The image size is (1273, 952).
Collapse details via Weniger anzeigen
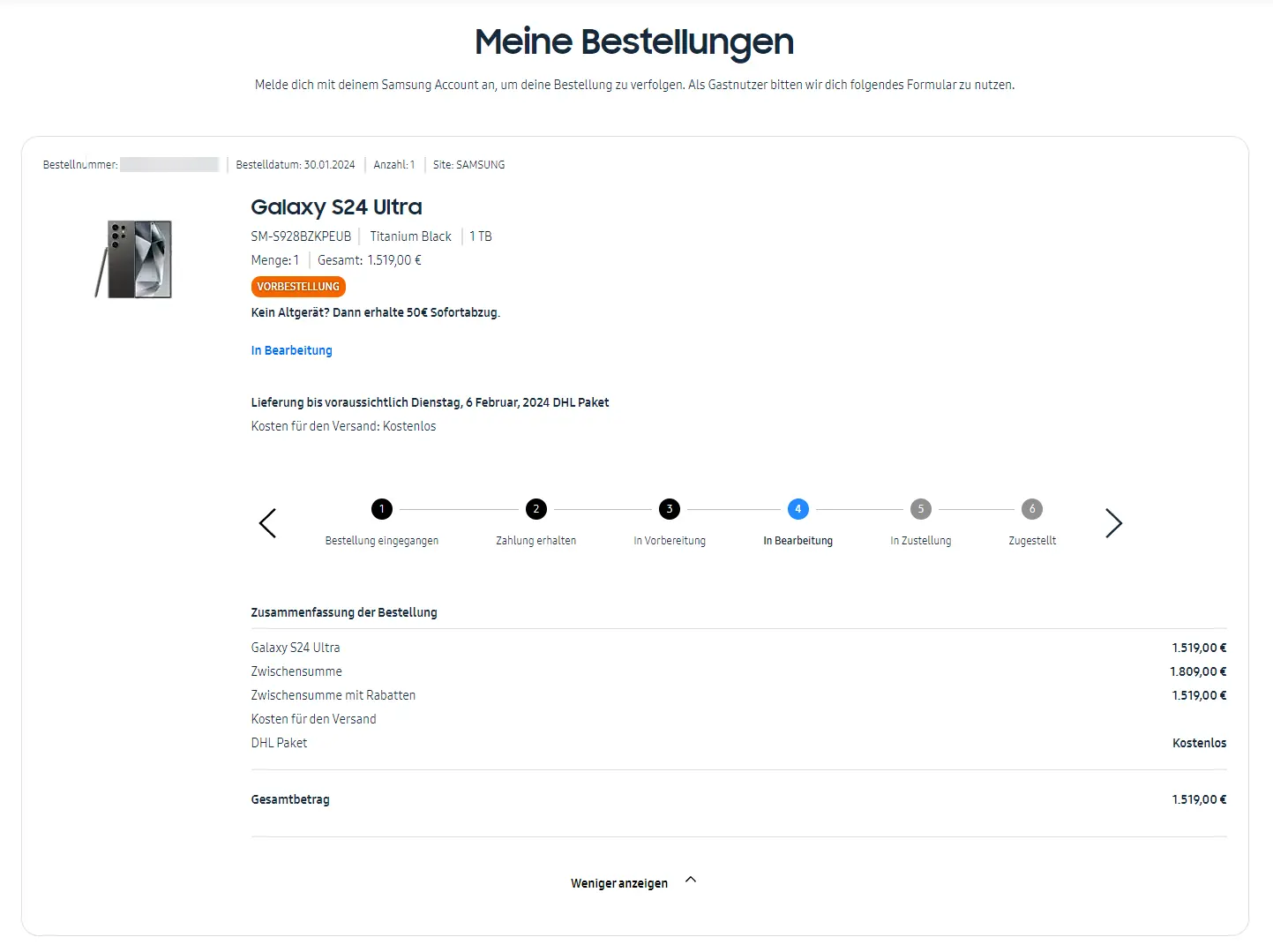pos(619,883)
